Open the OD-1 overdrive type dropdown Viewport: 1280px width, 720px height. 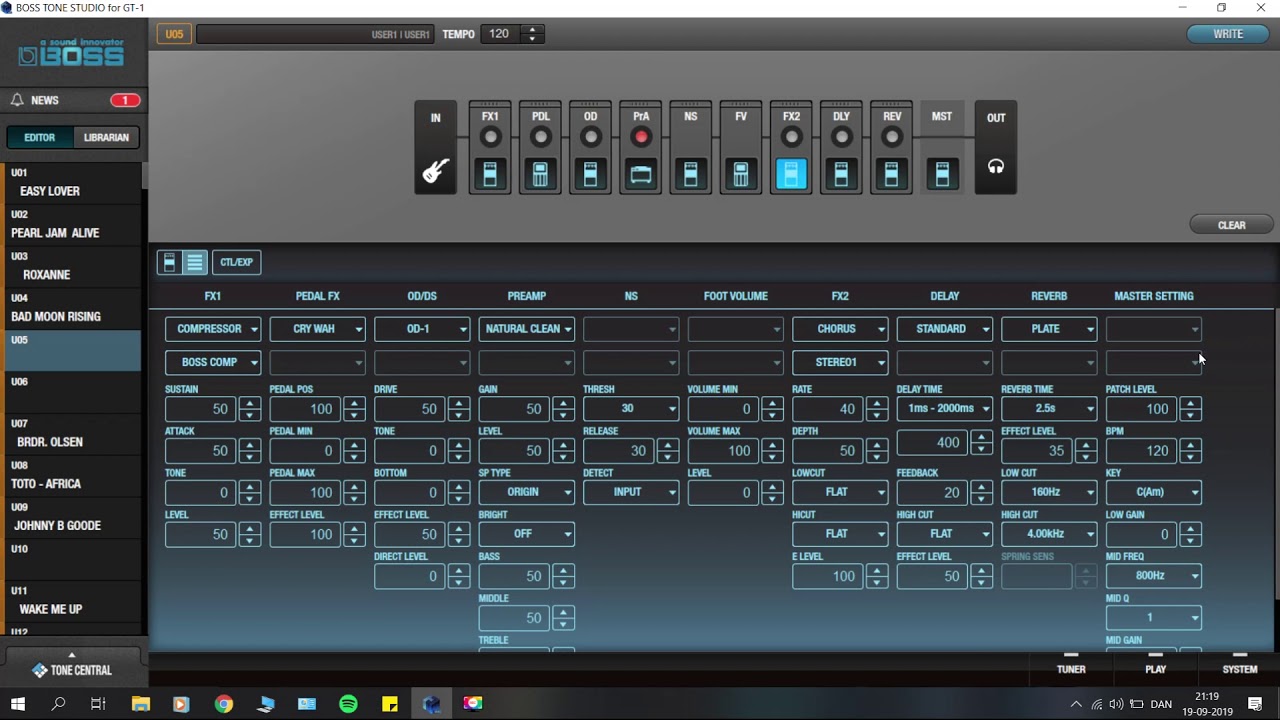point(422,329)
